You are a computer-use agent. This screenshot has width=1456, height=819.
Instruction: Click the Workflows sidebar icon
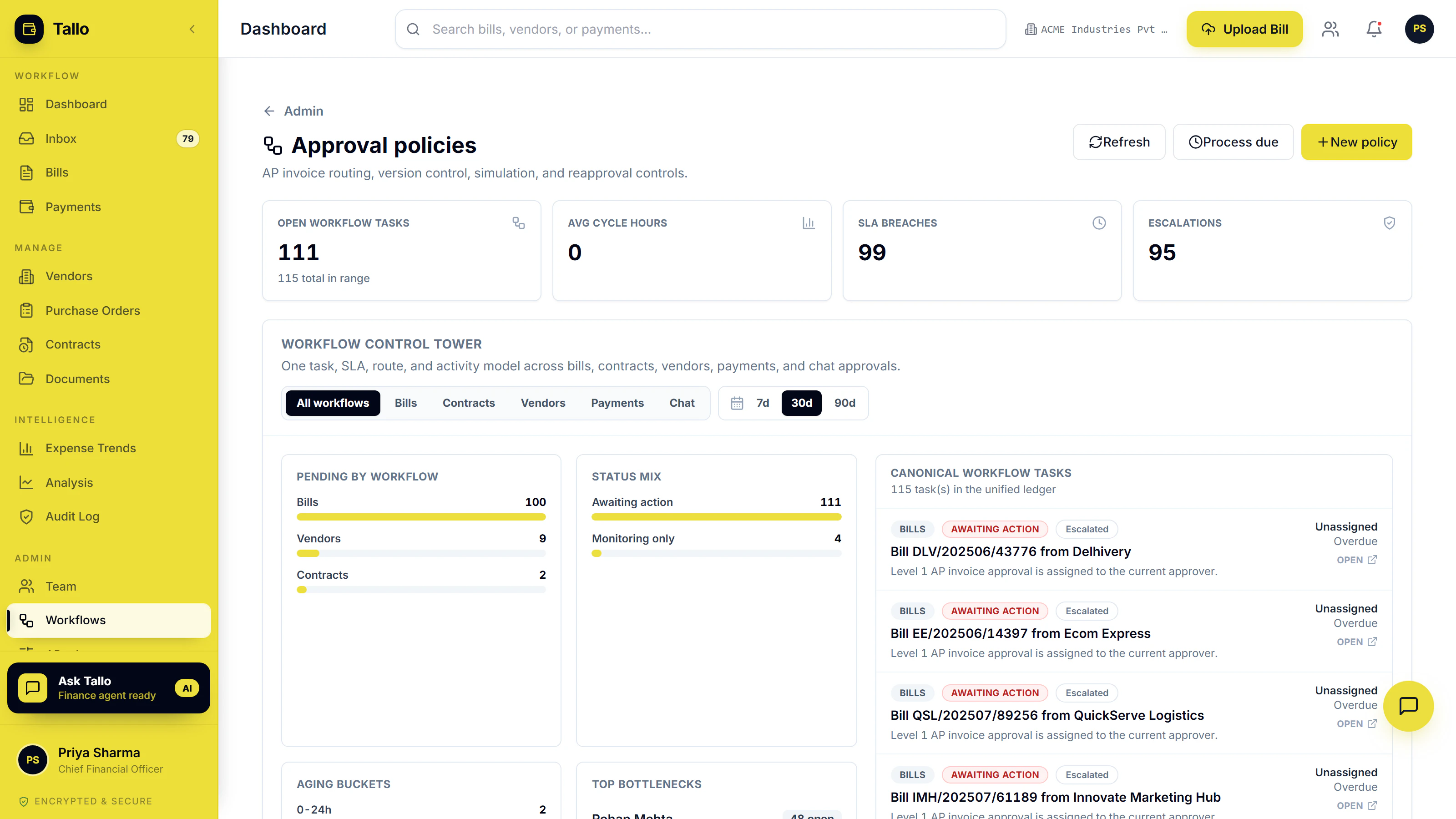pos(26,620)
